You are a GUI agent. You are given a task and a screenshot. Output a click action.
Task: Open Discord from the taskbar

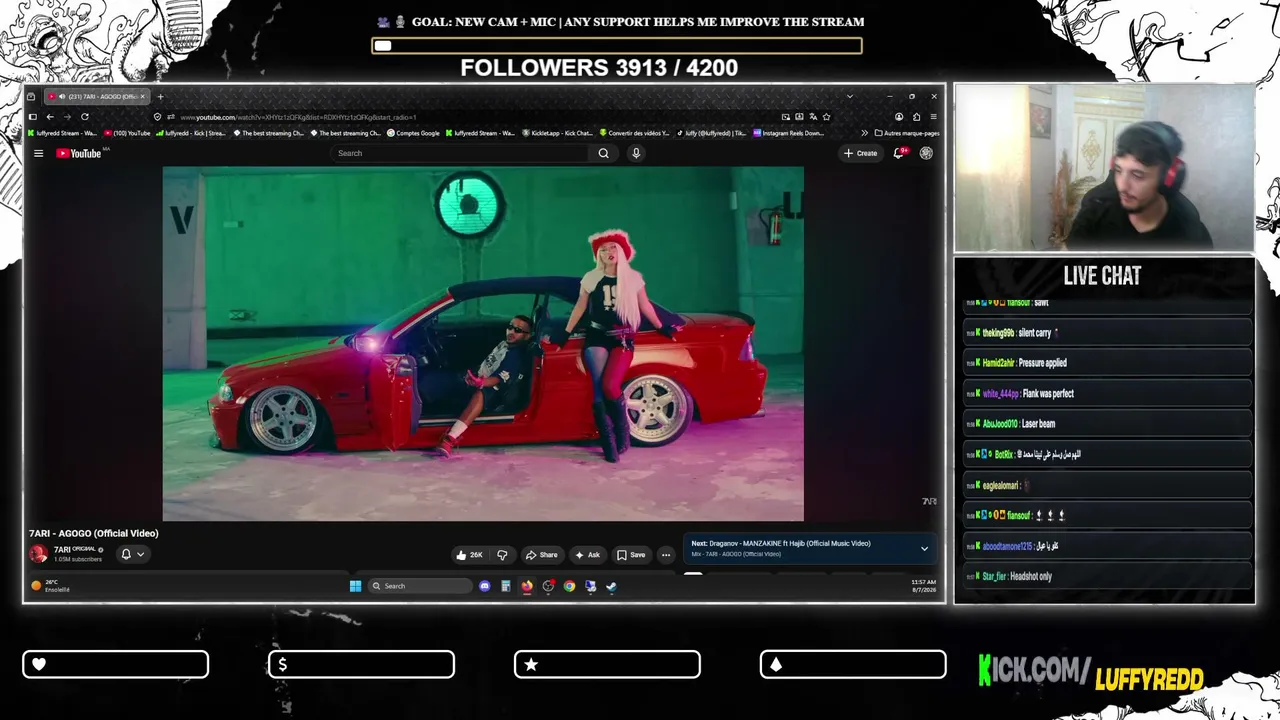tap(485, 586)
